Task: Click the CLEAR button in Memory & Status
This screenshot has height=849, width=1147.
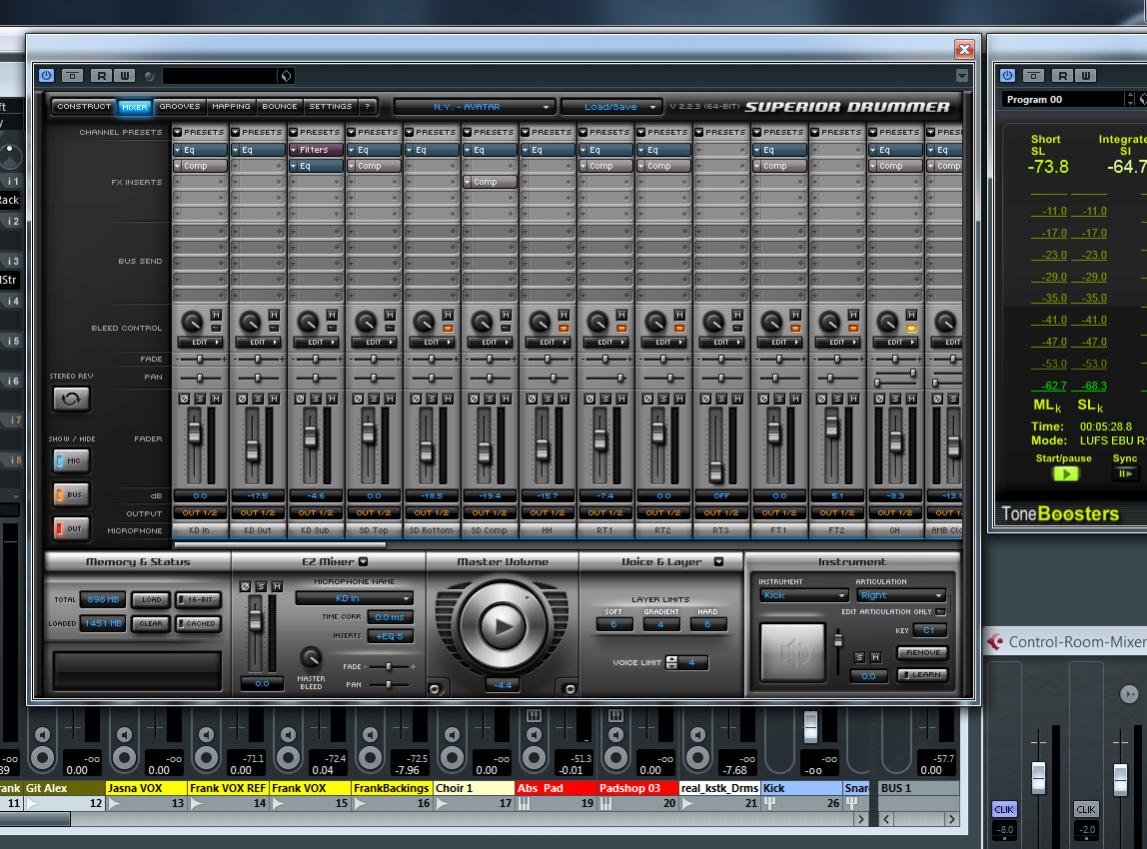Action: pos(151,624)
